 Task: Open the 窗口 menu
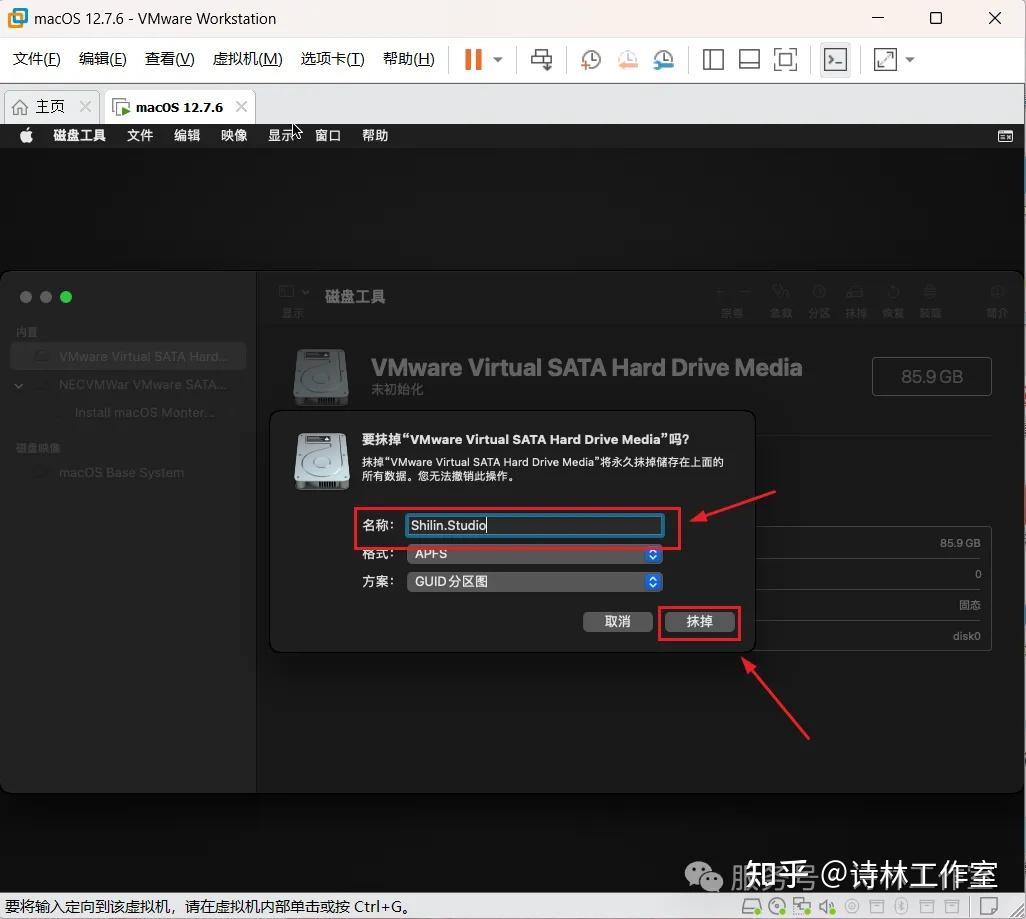[328, 135]
